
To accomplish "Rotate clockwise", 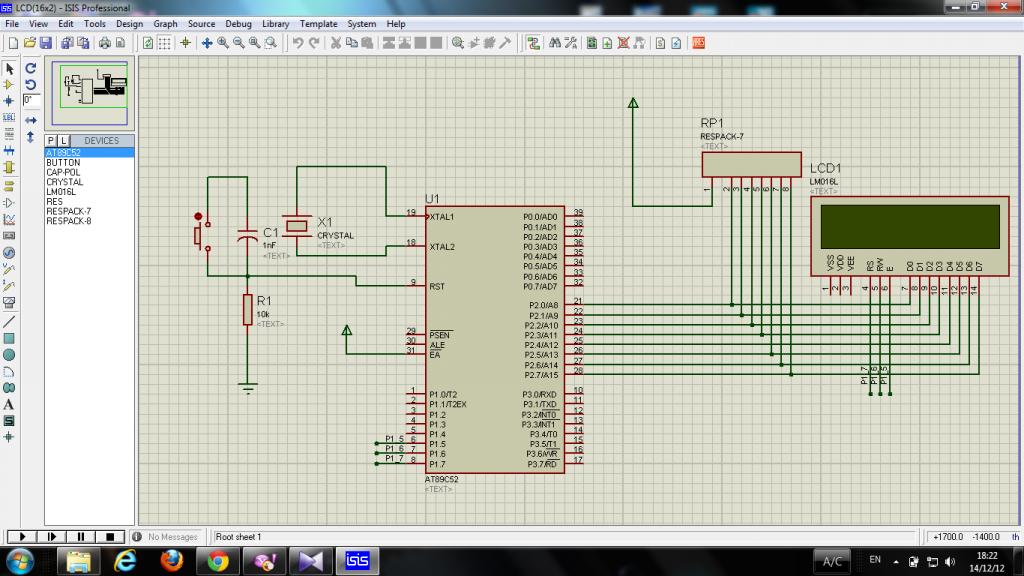I will coord(31,68).
